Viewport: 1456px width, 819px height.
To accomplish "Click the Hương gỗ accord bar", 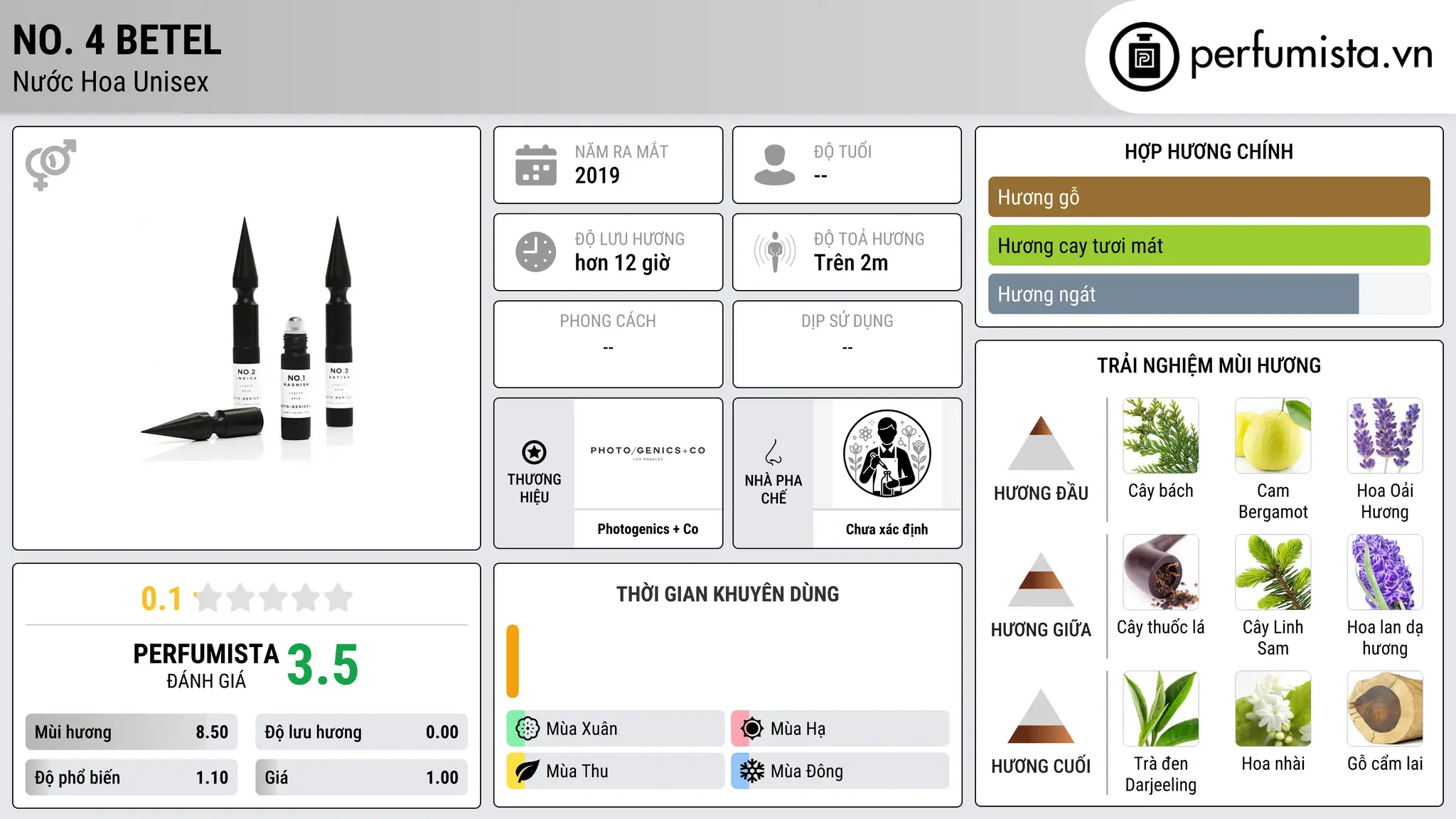I will pyautogui.click(x=1209, y=197).
